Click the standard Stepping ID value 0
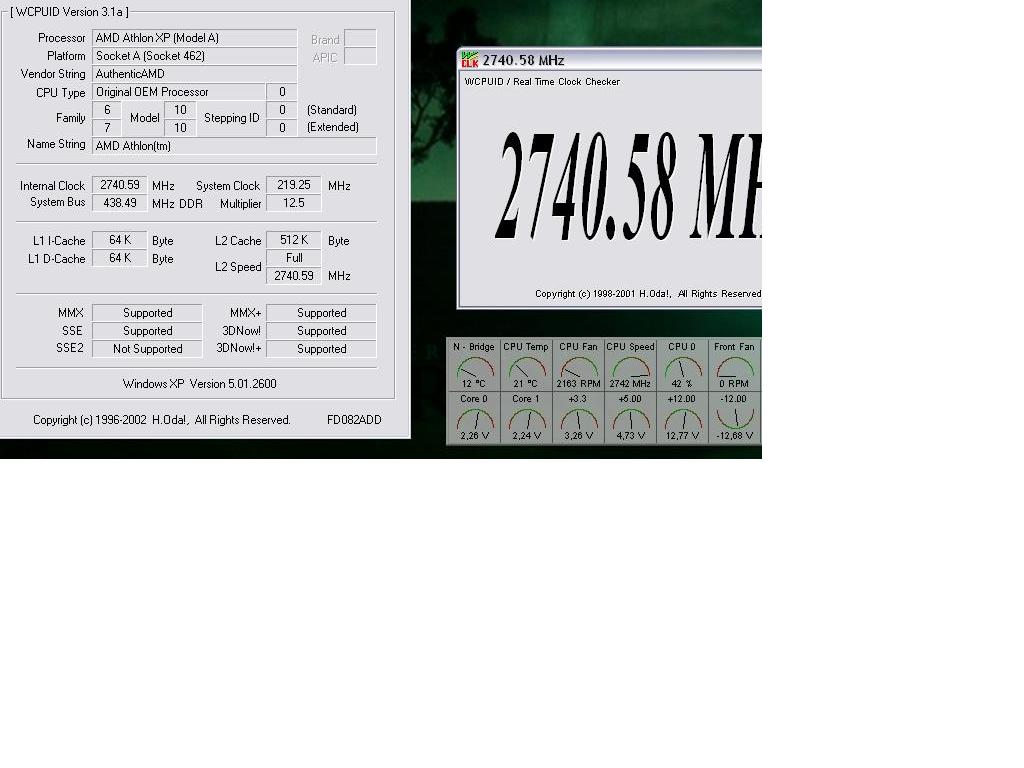This screenshot has height=768, width=1024. (x=282, y=110)
